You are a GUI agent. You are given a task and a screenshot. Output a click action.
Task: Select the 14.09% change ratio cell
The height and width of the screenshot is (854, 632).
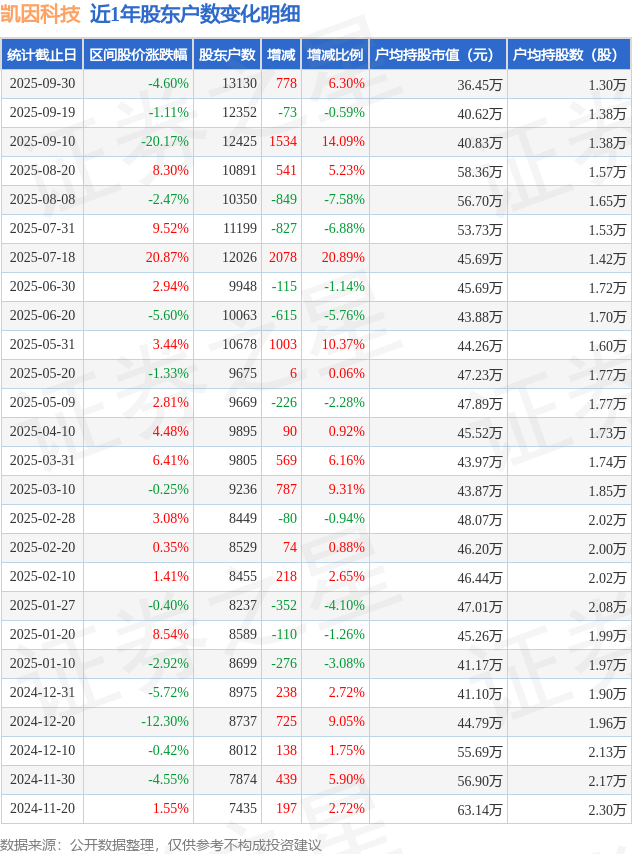point(343,142)
